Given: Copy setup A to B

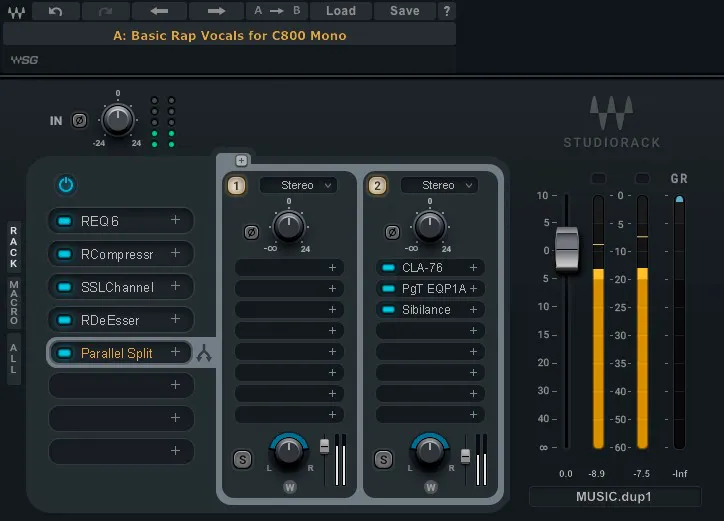Looking at the screenshot, I should click(x=277, y=11).
